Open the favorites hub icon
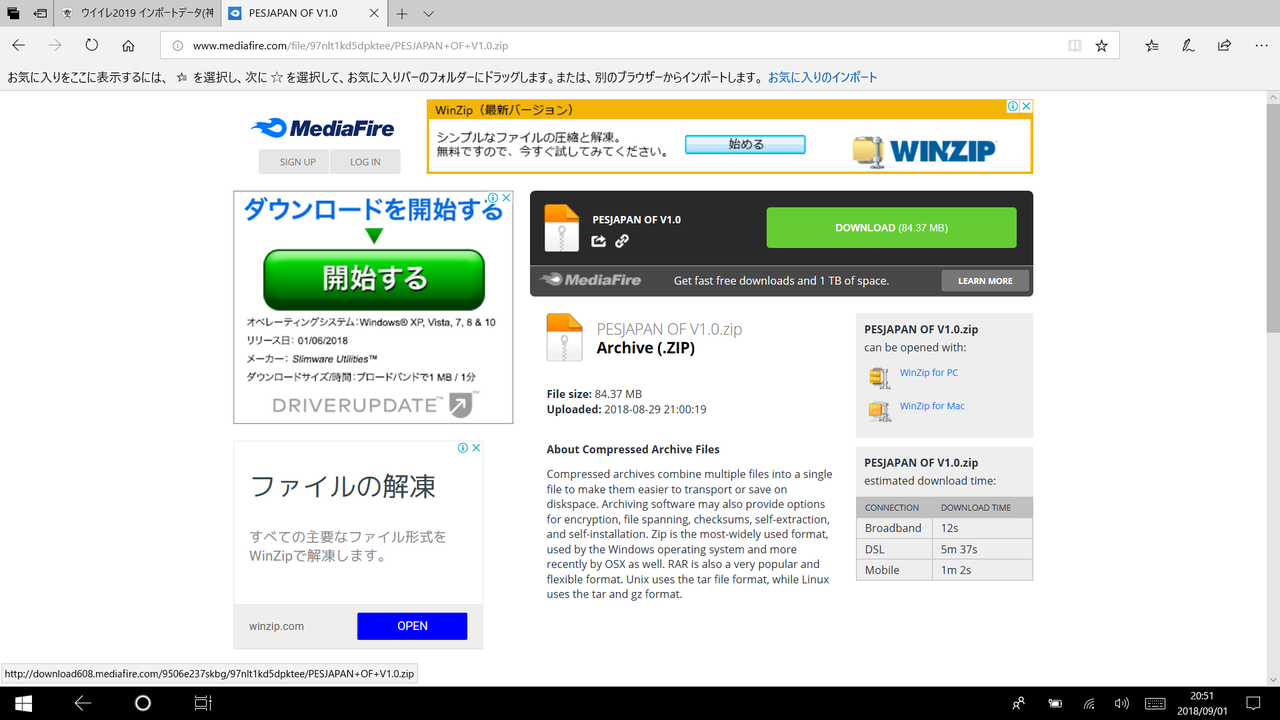The image size is (1280, 720). click(x=1152, y=45)
